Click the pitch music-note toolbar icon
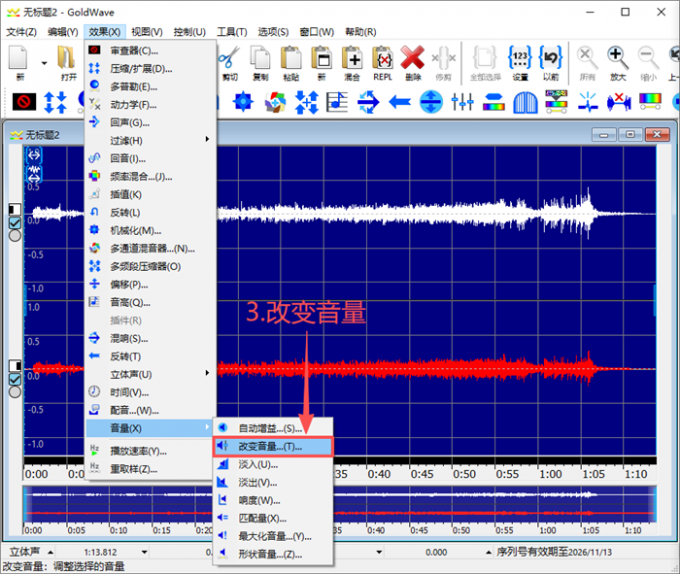Image resolution: width=680 pixels, height=574 pixels. [337, 102]
